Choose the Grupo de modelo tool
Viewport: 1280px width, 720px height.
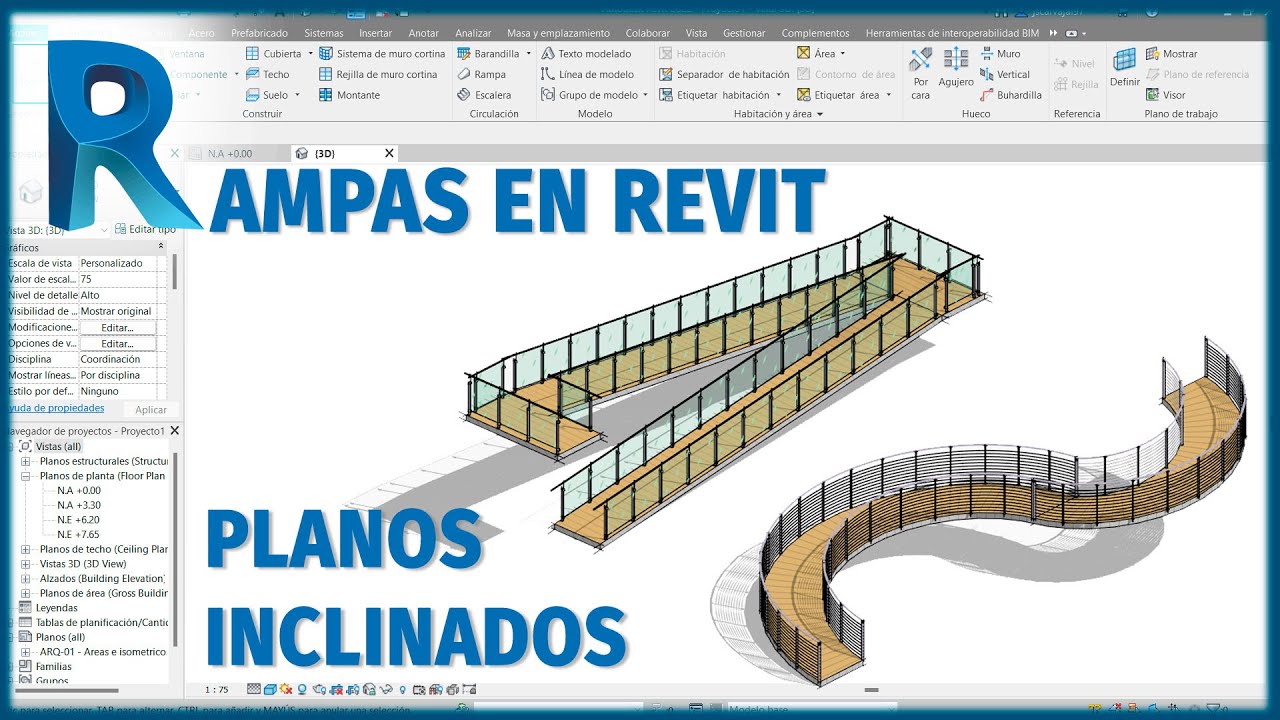pyautogui.click(x=589, y=95)
